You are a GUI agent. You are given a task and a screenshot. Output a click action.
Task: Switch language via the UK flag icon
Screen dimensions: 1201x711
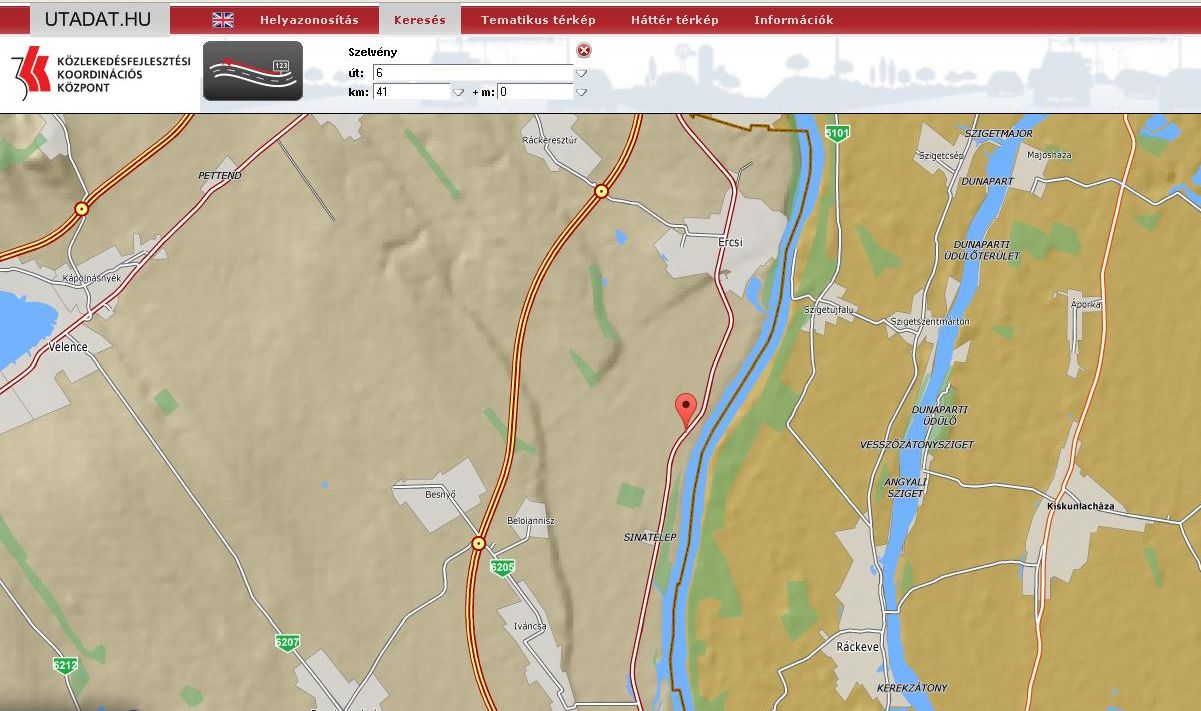223,20
